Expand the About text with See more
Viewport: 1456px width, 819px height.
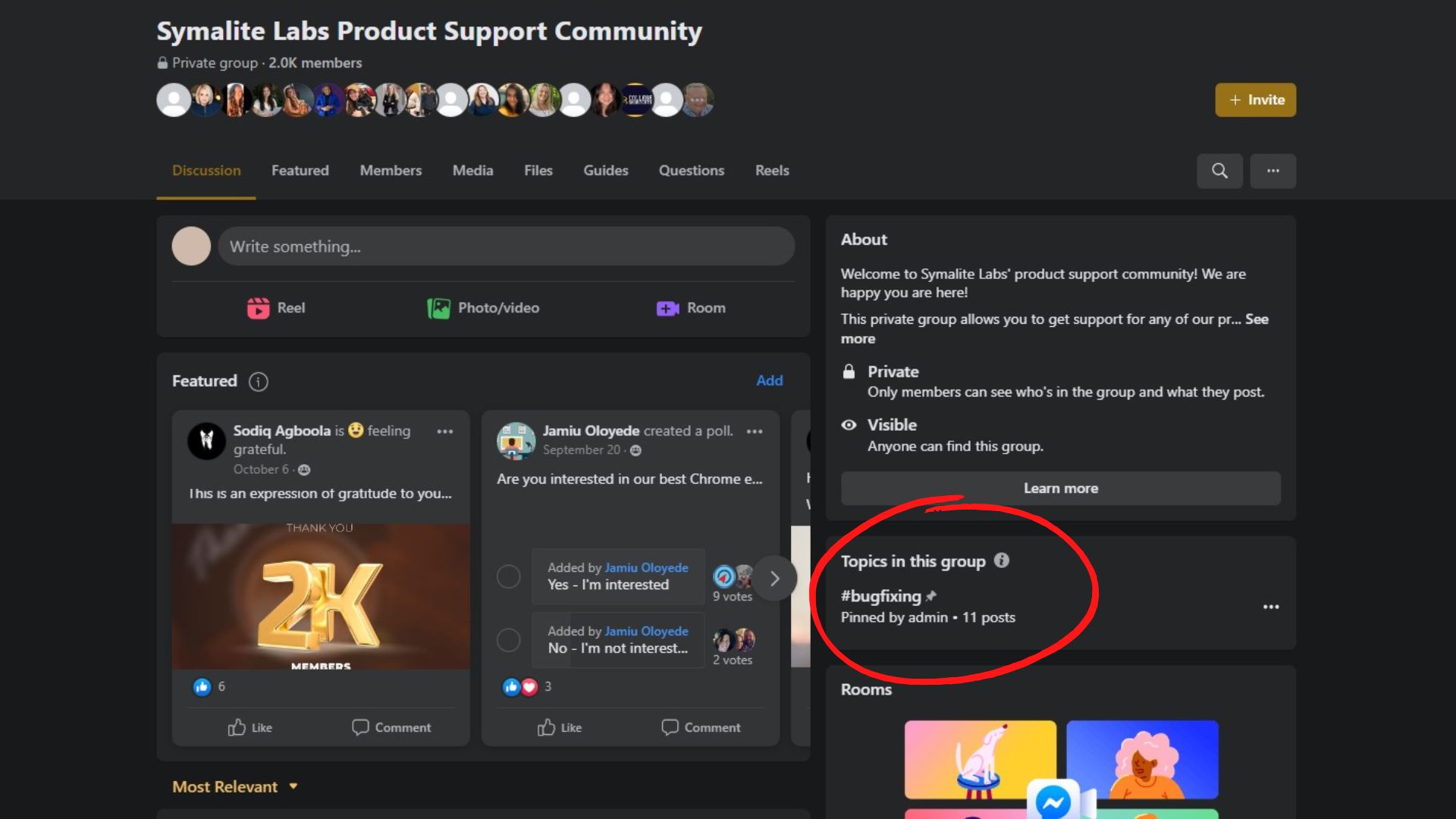1256,319
